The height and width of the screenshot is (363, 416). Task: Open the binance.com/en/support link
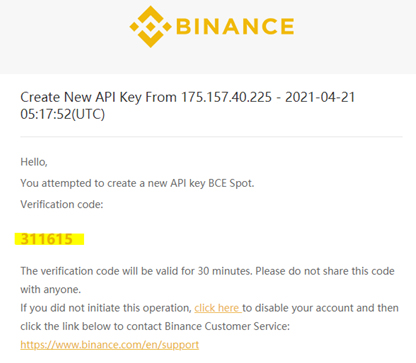coord(110,345)
